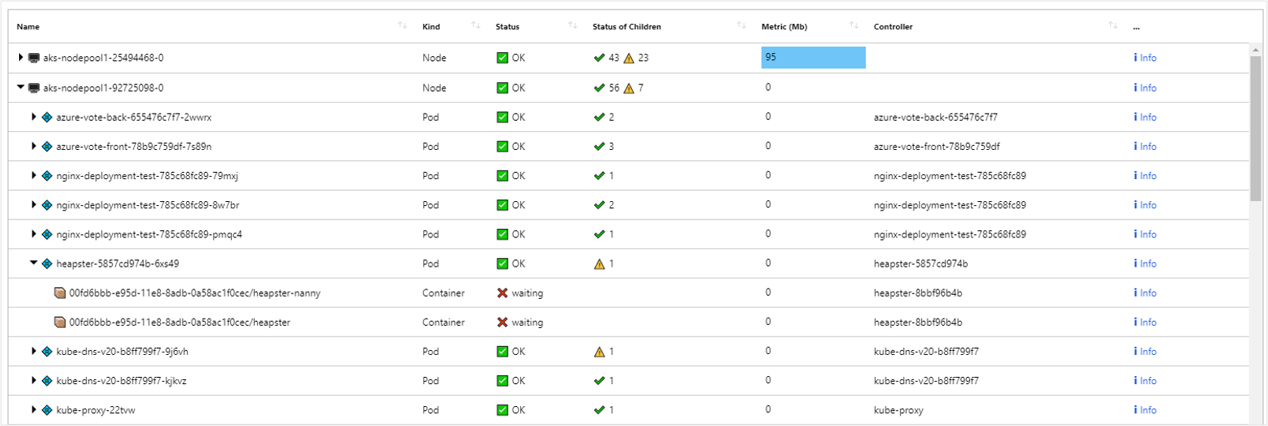
Task: Collapse the heapster-5857cd974b-6xs49 pod
Action: pos(33,264)
